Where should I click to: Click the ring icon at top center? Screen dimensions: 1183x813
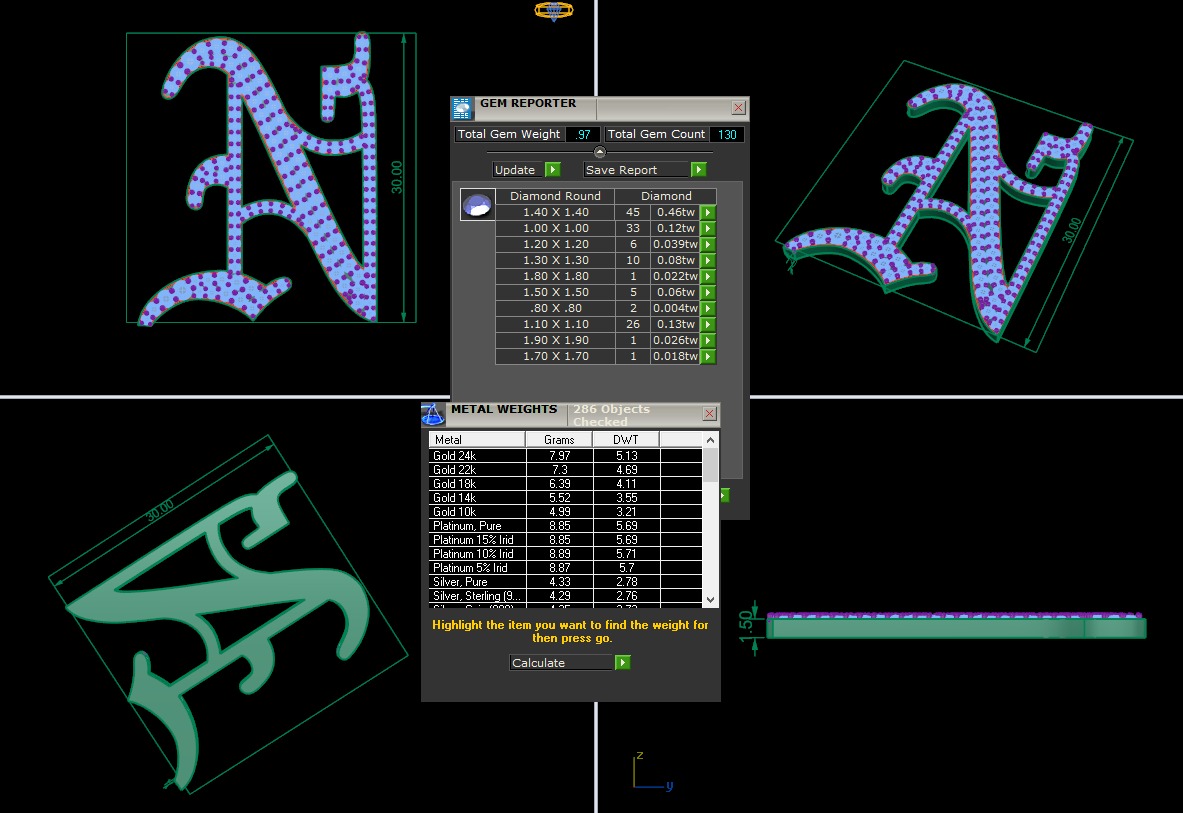(554, 10)
